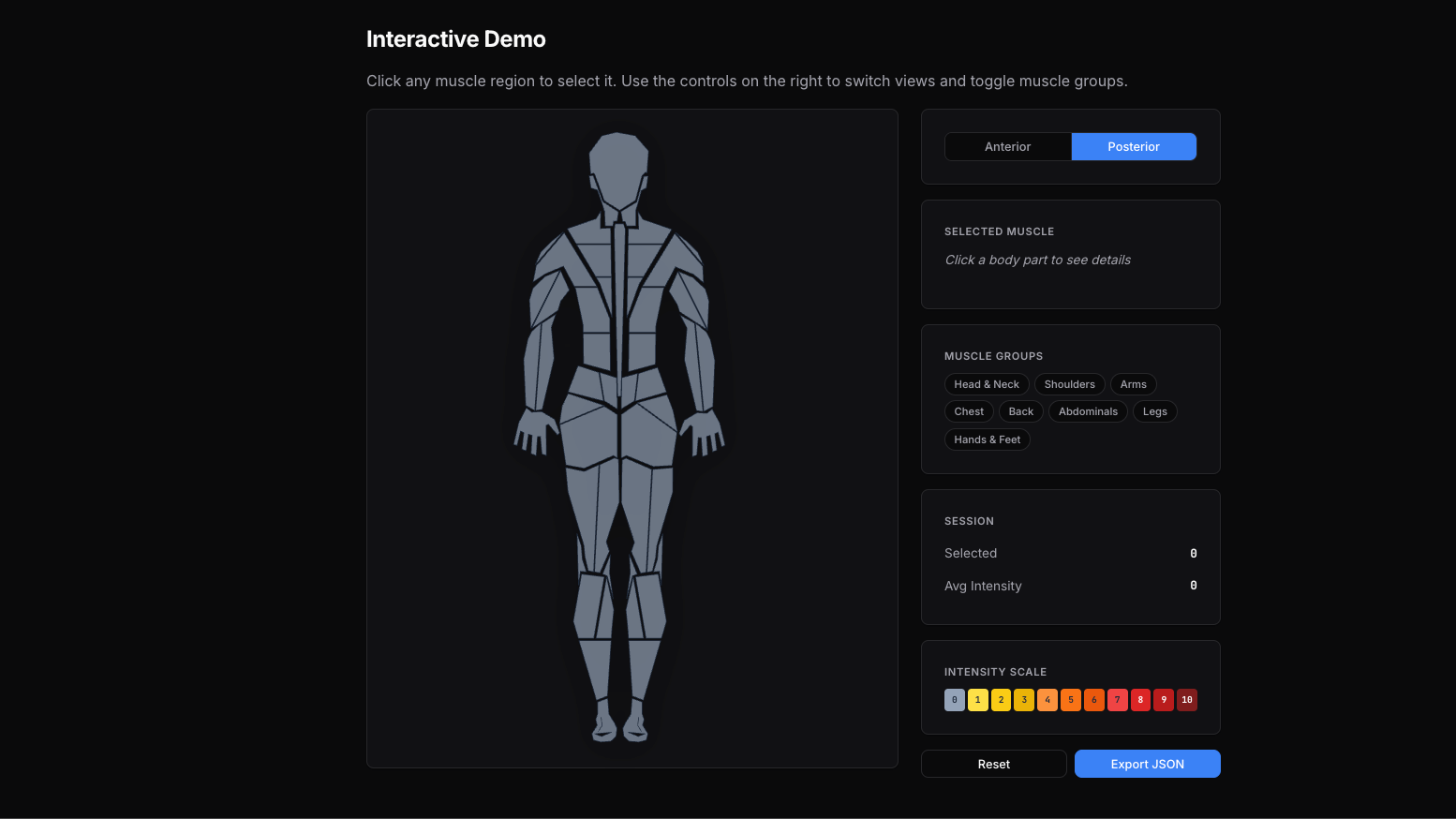The height and width of the screenshot is (819, 1456).
Task: Select intensity level 5 swatch
Action: coord(1070,699)
